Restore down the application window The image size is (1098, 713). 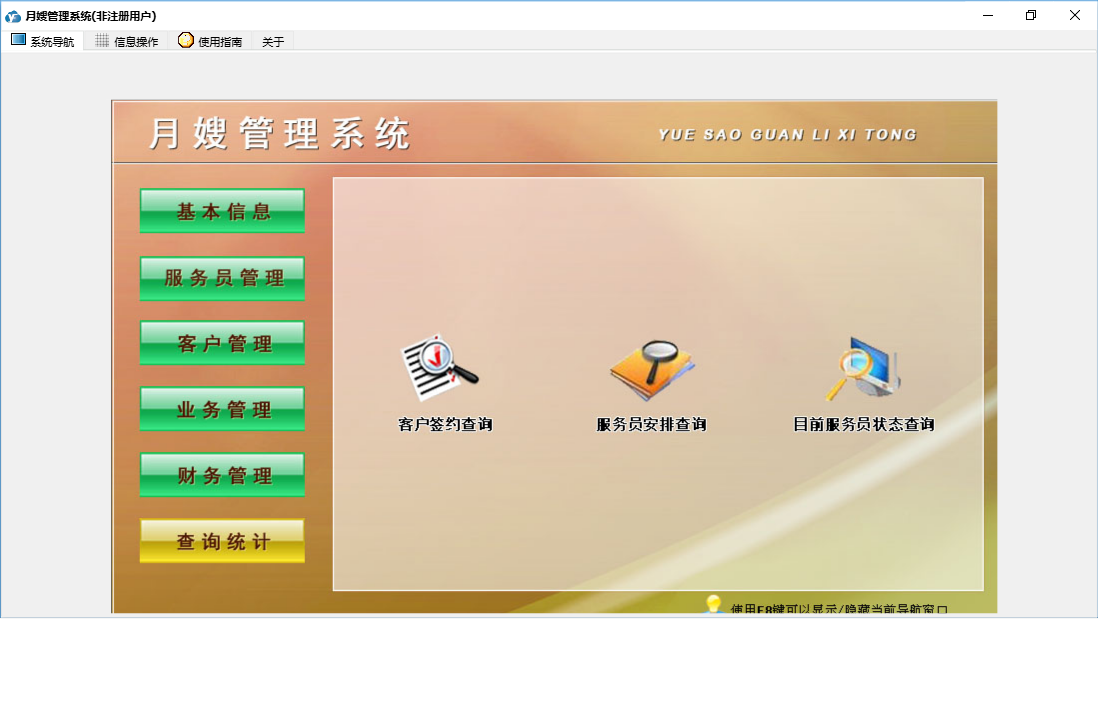click(1031, 15)
